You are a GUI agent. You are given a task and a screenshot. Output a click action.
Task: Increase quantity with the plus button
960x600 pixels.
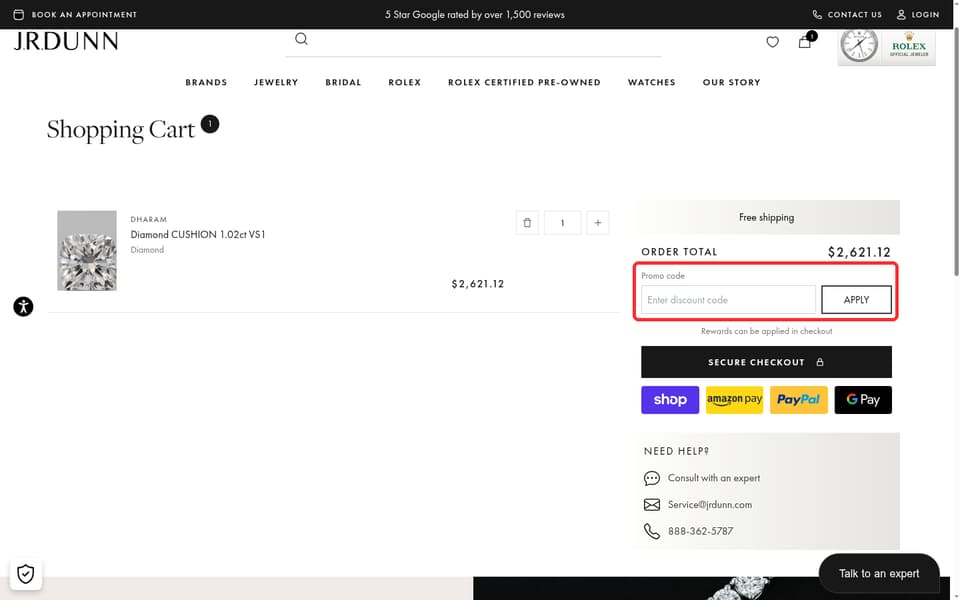tap(598, 223)
